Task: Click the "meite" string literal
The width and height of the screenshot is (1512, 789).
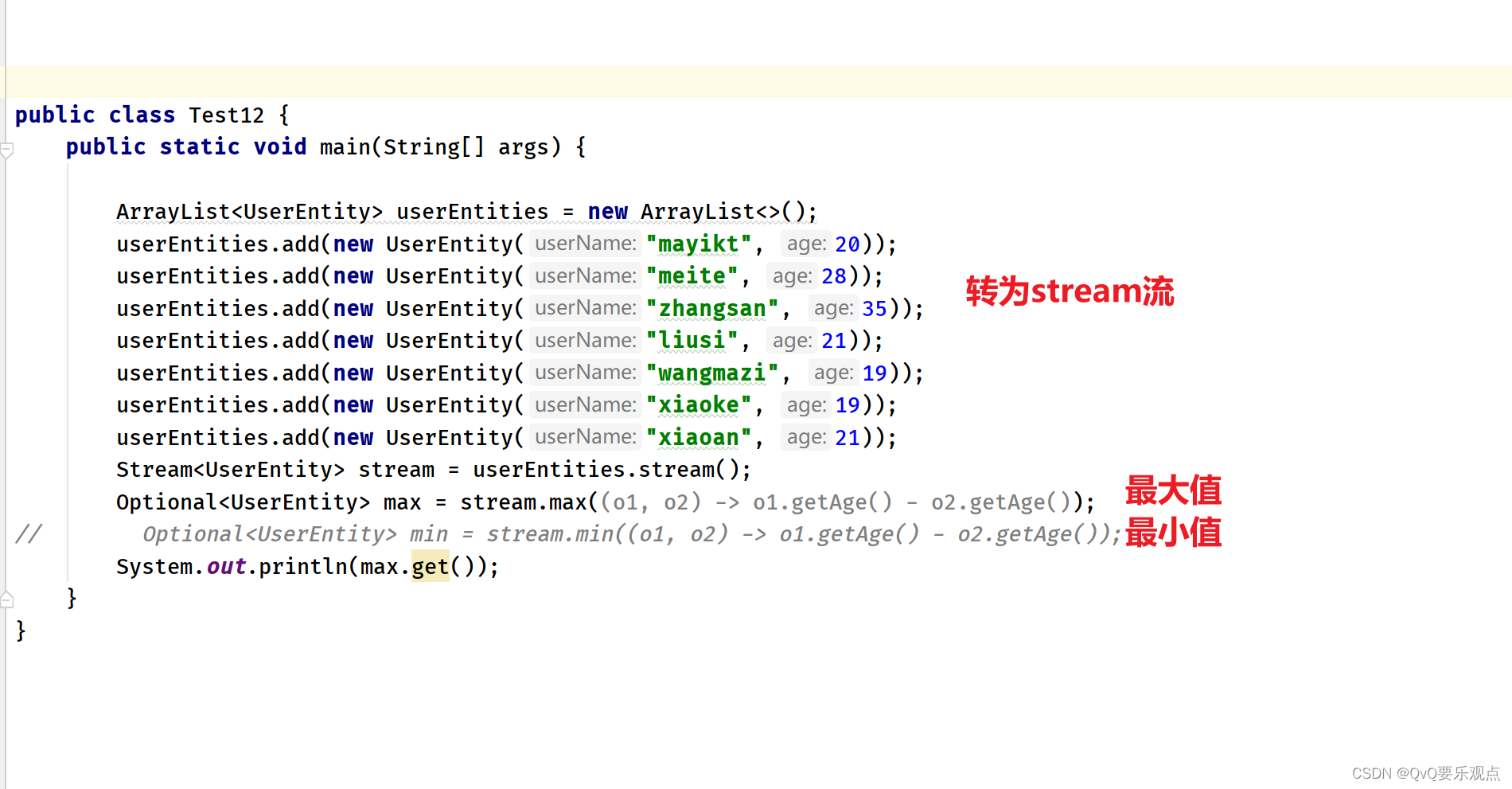Action: 692,276
